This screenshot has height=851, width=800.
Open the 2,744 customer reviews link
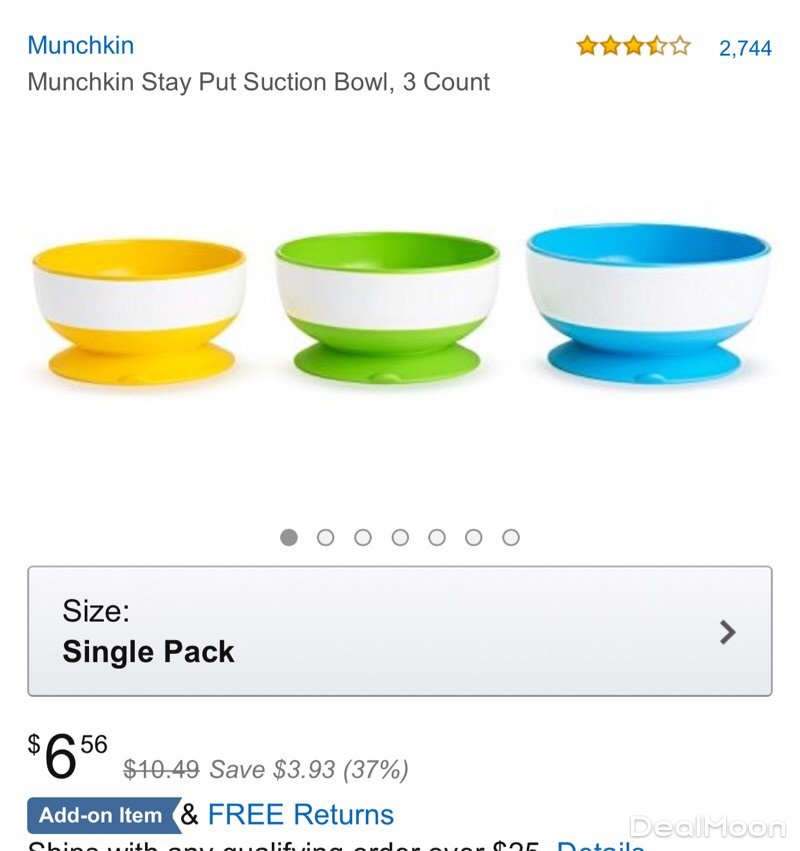click(x=745, y=47)
